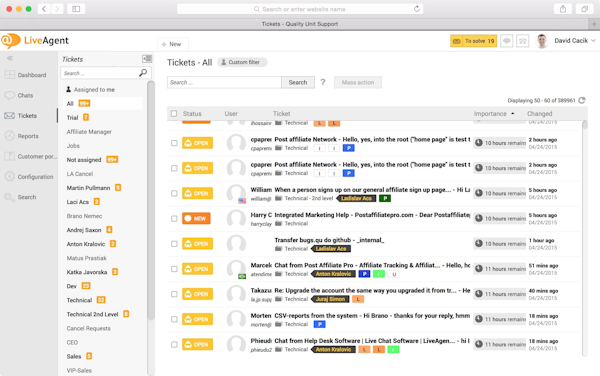The image size is (600, 376).
Task: Click the Ladislav Acs tag on William ticket
Action: [356, 198]
